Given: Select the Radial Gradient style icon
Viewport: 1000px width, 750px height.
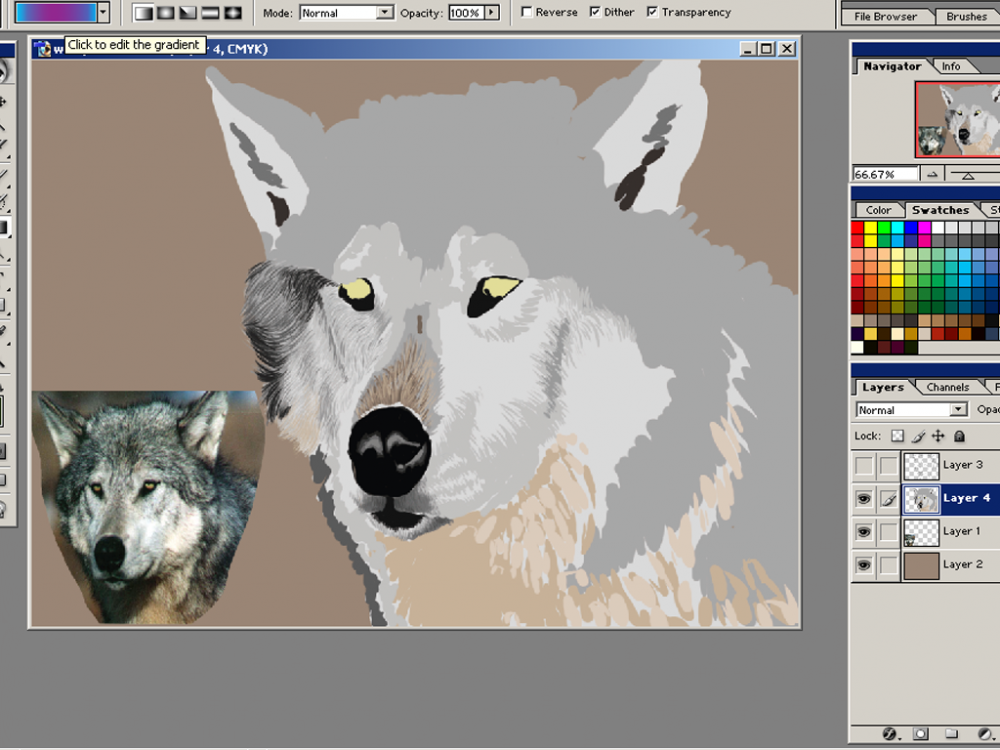Looking at the screenshot, I should (x=166, y=12).
